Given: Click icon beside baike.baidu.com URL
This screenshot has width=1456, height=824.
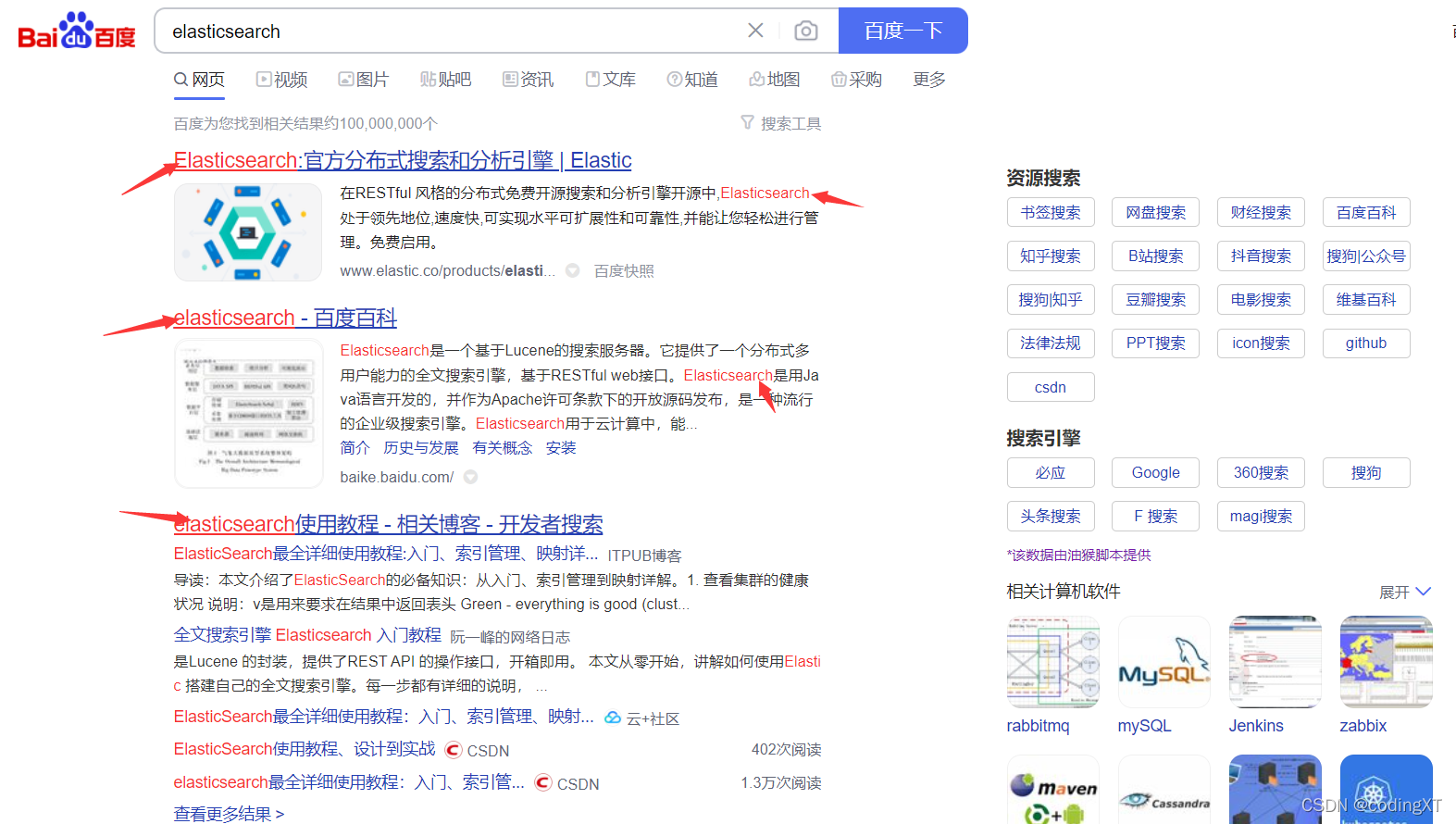Looking at the screenshot, I should (x=470, y=477).
